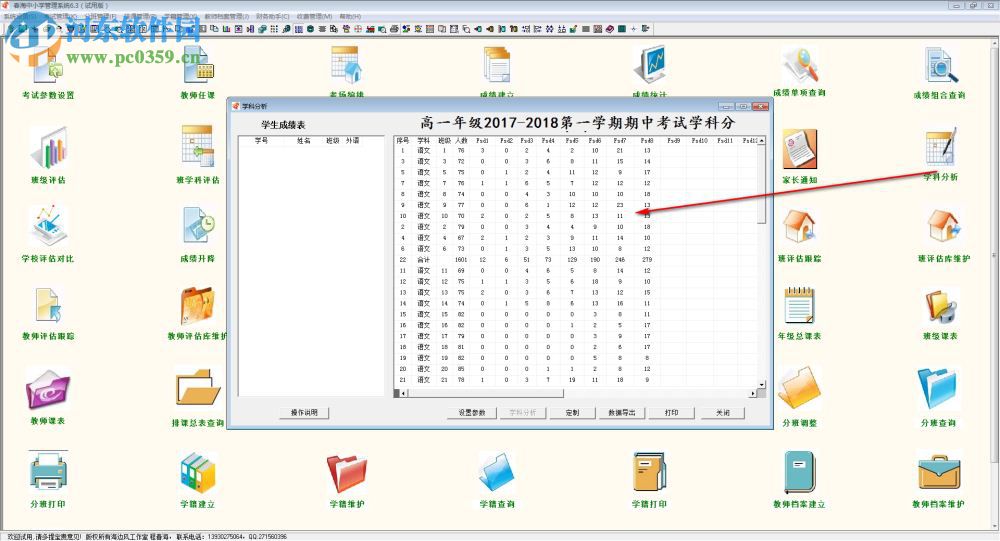Click the table scroll-right arrow

(x=753, y=393)
